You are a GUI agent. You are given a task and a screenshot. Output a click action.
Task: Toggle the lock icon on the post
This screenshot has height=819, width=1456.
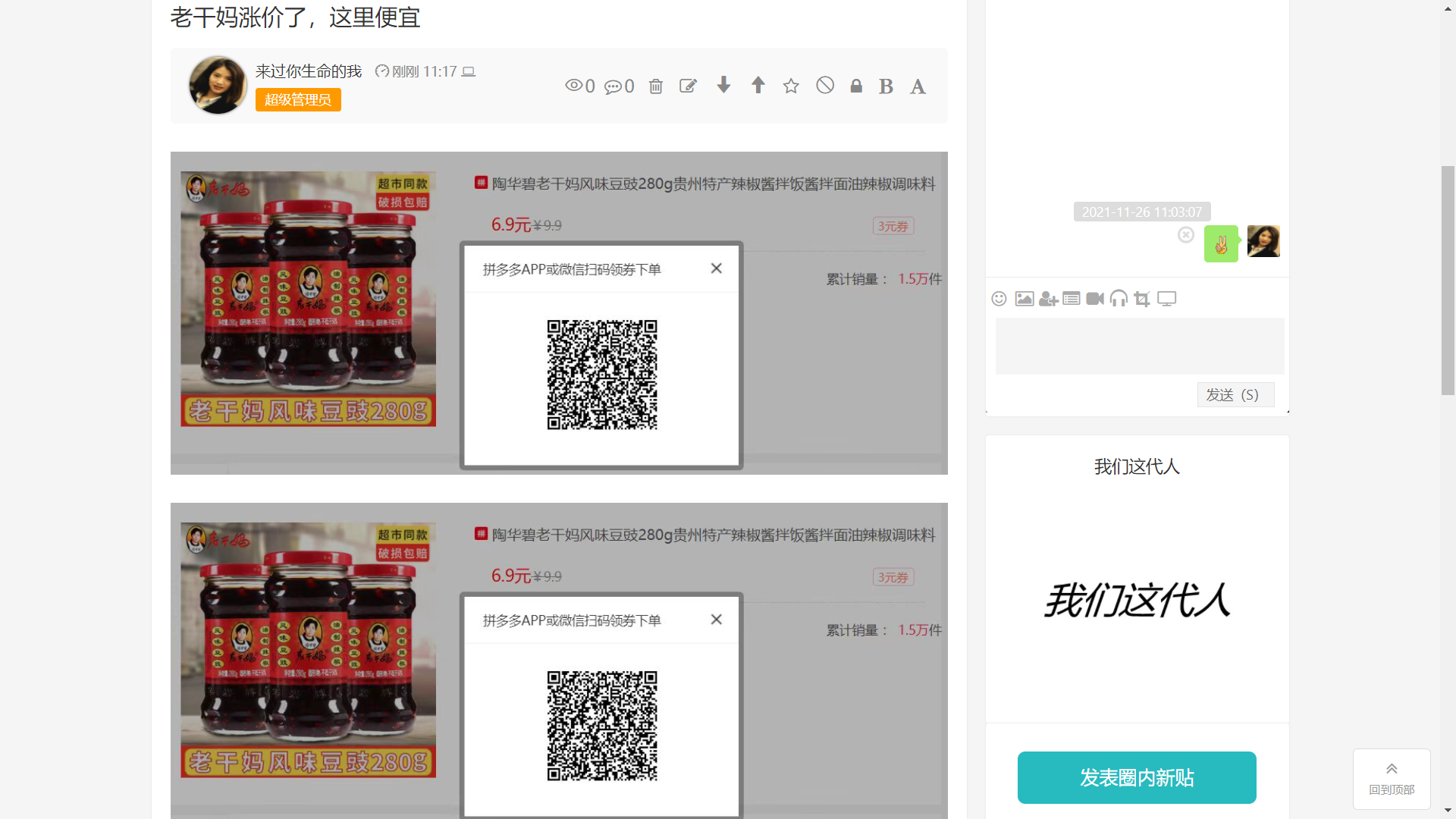[x=856, y=86]
